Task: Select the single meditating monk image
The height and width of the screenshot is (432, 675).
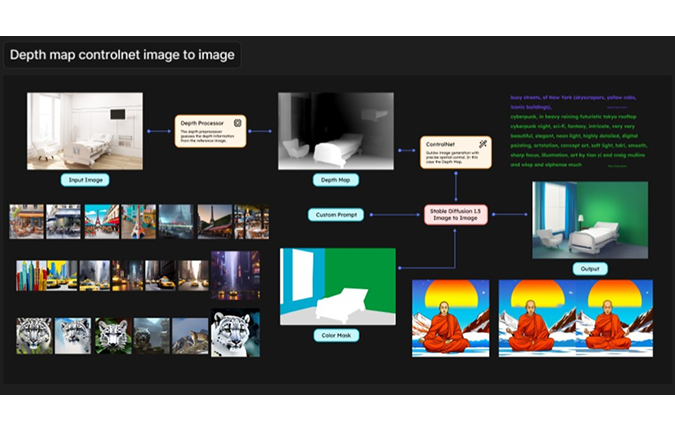Action: (x=451, y=318)
